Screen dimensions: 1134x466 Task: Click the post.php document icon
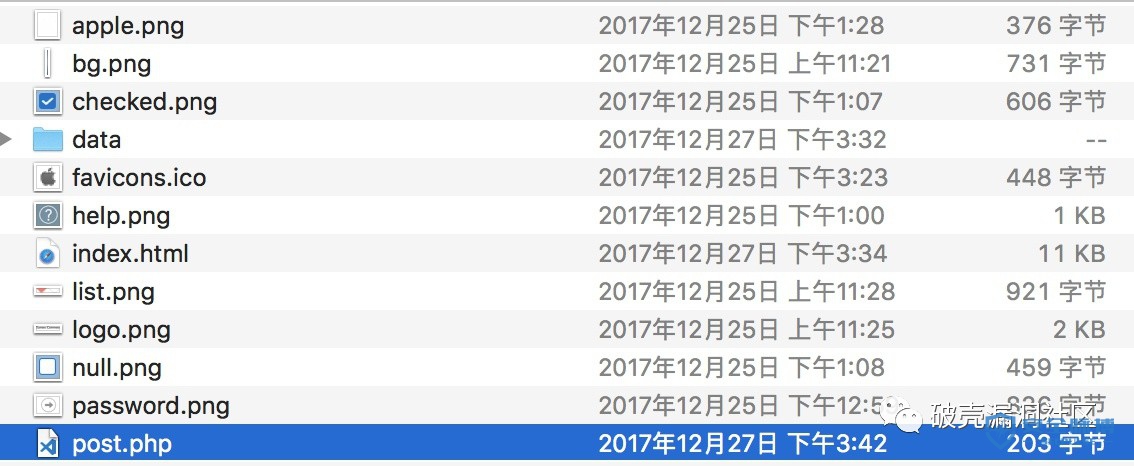(48, 443)
